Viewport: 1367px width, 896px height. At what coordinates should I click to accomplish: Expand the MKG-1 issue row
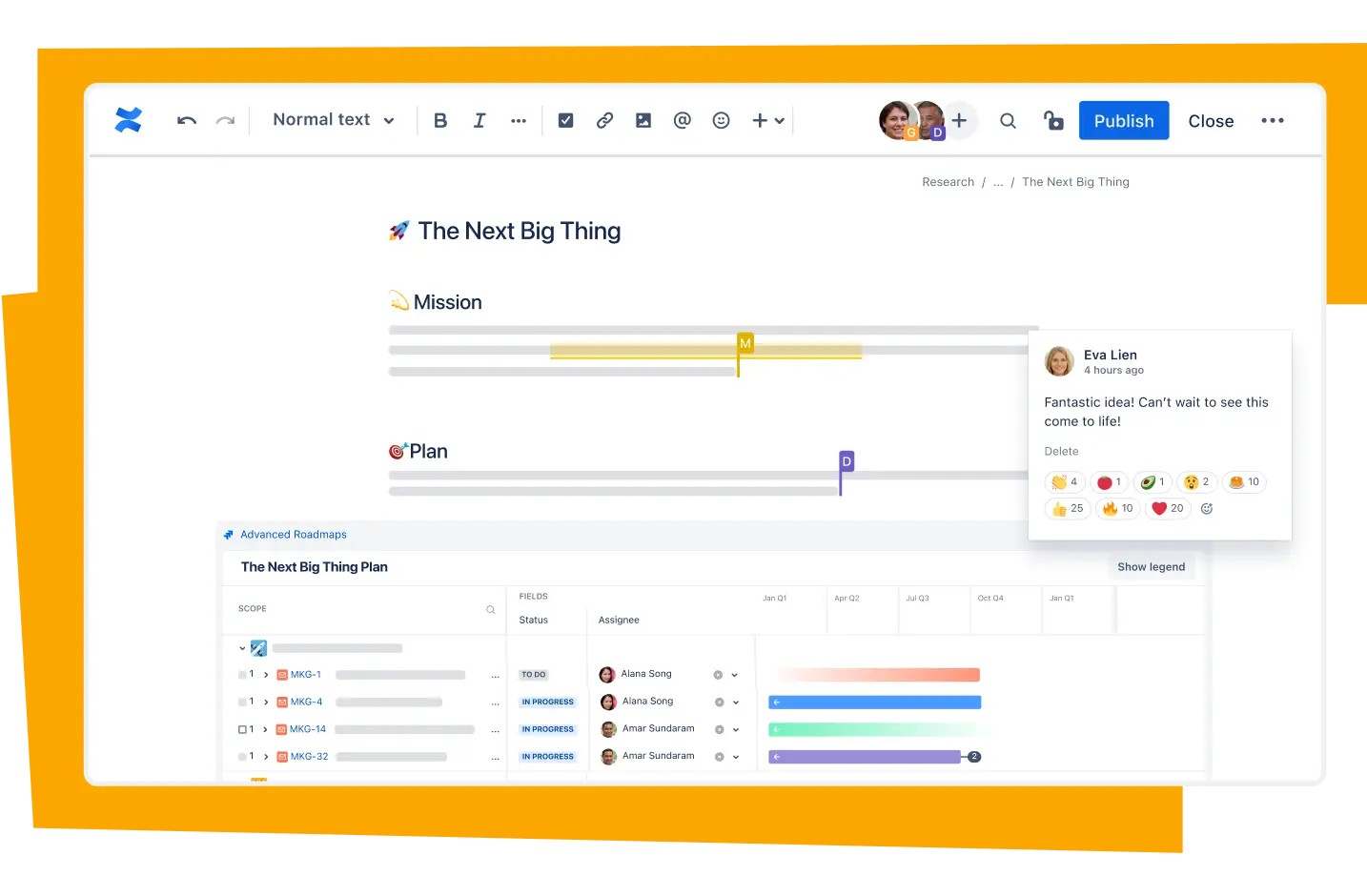(266, 675)
